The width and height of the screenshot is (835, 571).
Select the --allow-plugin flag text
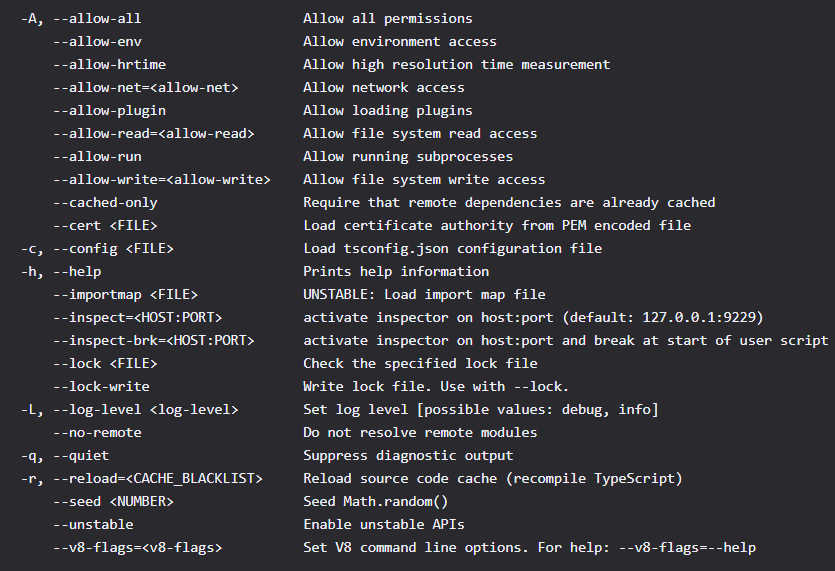[109, 110]
